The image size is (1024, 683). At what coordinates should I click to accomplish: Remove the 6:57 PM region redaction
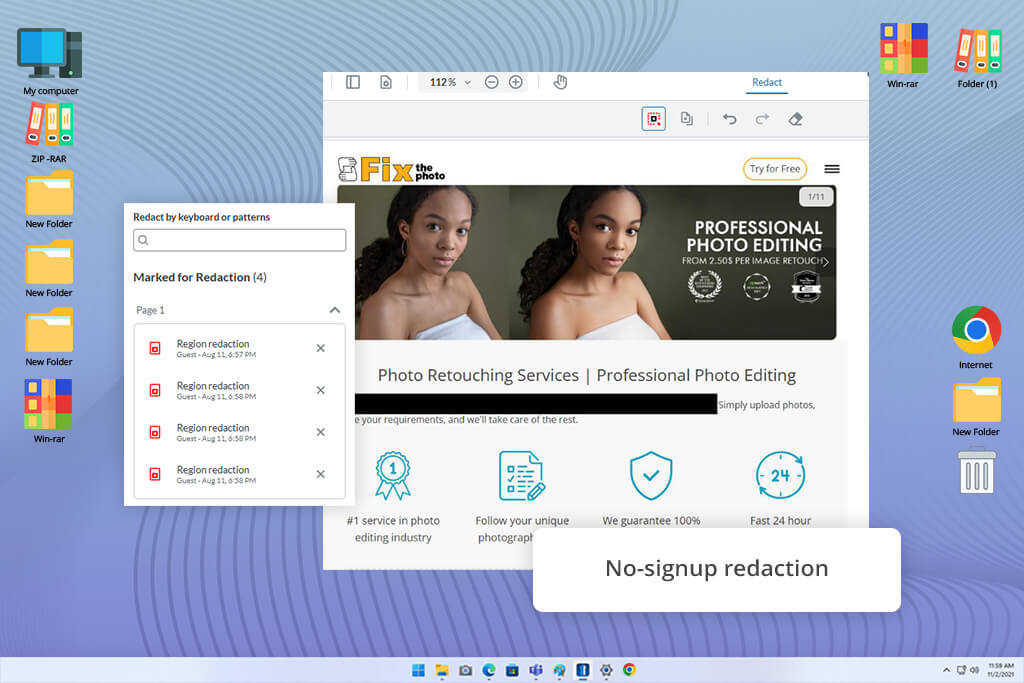click(321, 348)
